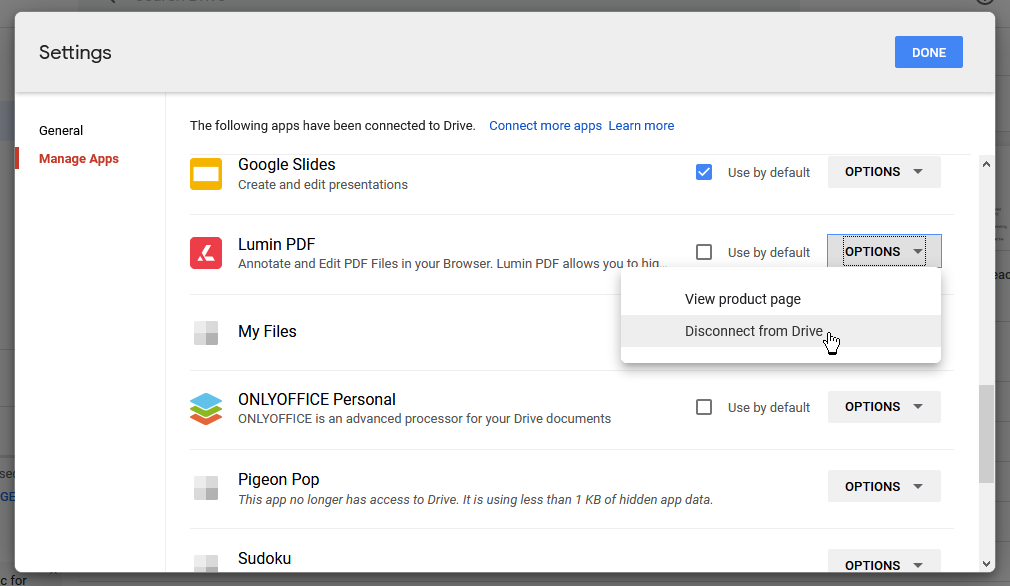Click the app list scrollbar thumb
The height and width of the screenshot is (586, 1010).
pos(986,434)
